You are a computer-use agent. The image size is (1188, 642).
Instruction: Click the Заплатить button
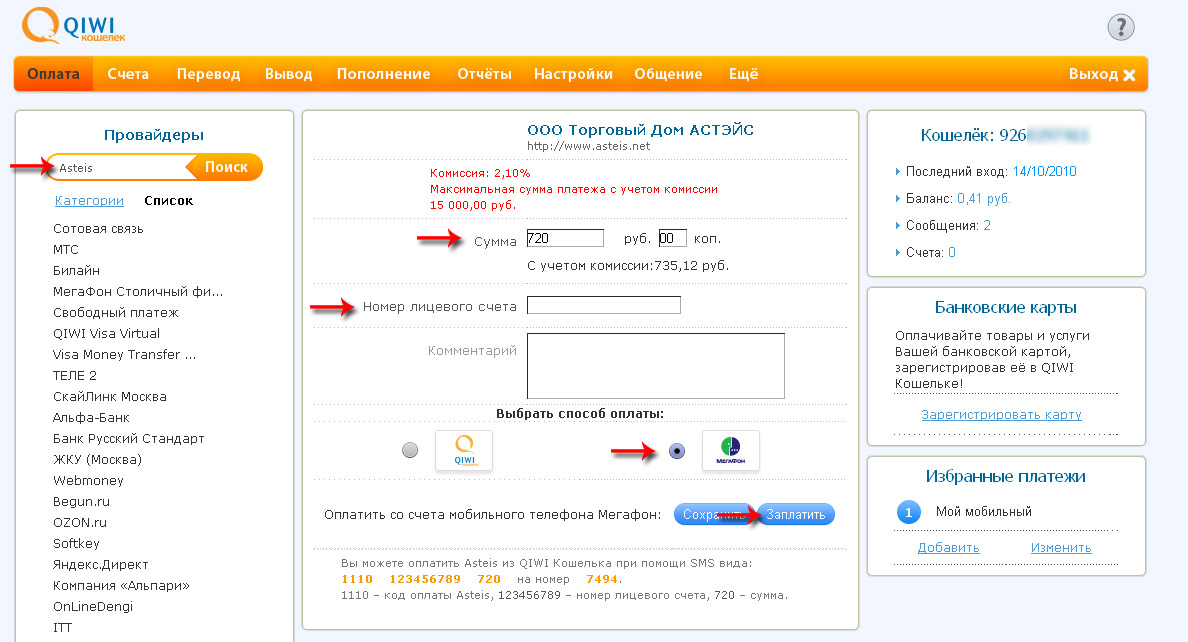(x=796, y=514)
